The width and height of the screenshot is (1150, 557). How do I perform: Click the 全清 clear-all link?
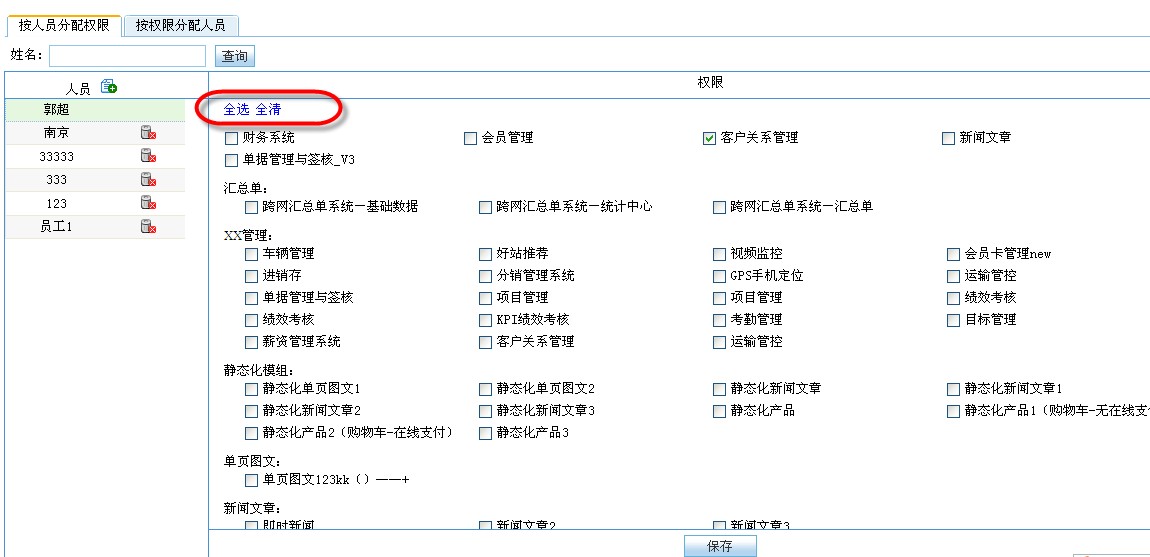(x=268, y=109)
